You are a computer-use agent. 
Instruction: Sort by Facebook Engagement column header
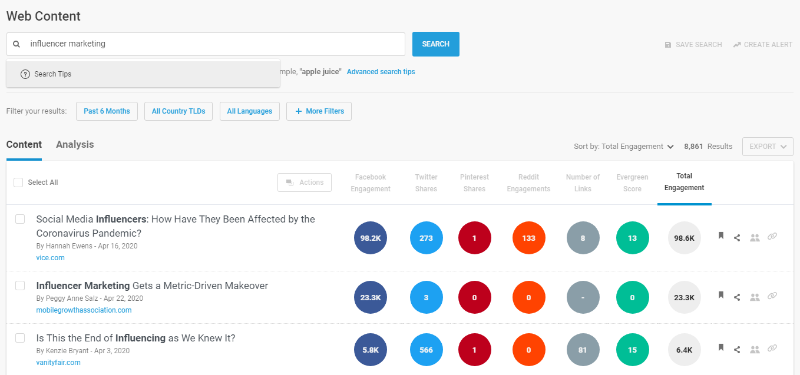pos(370,183)
